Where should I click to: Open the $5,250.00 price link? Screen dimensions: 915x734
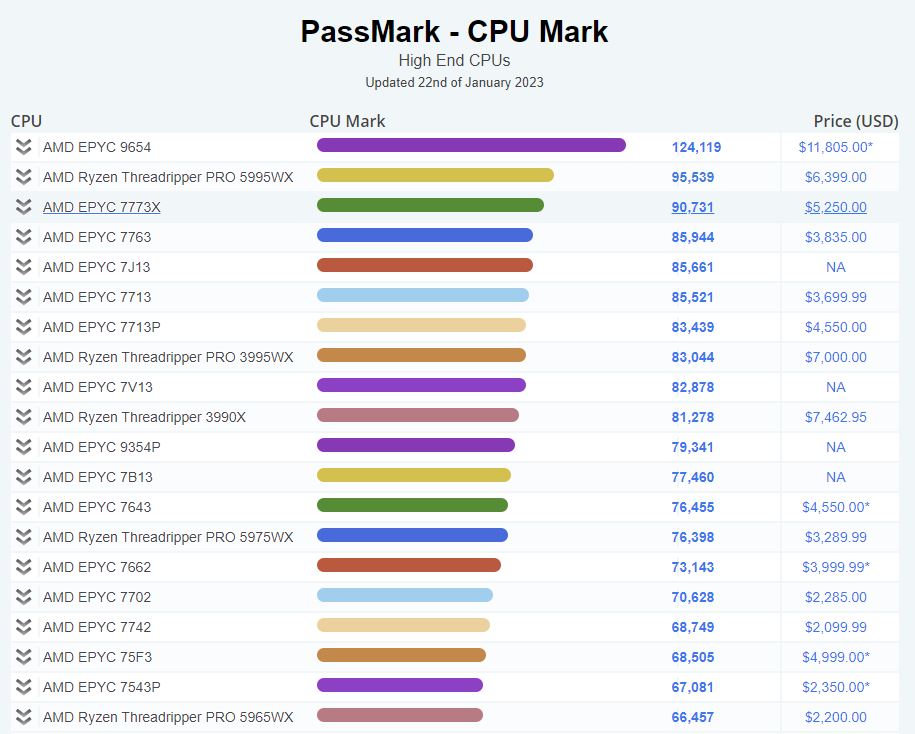pos(836,207)
